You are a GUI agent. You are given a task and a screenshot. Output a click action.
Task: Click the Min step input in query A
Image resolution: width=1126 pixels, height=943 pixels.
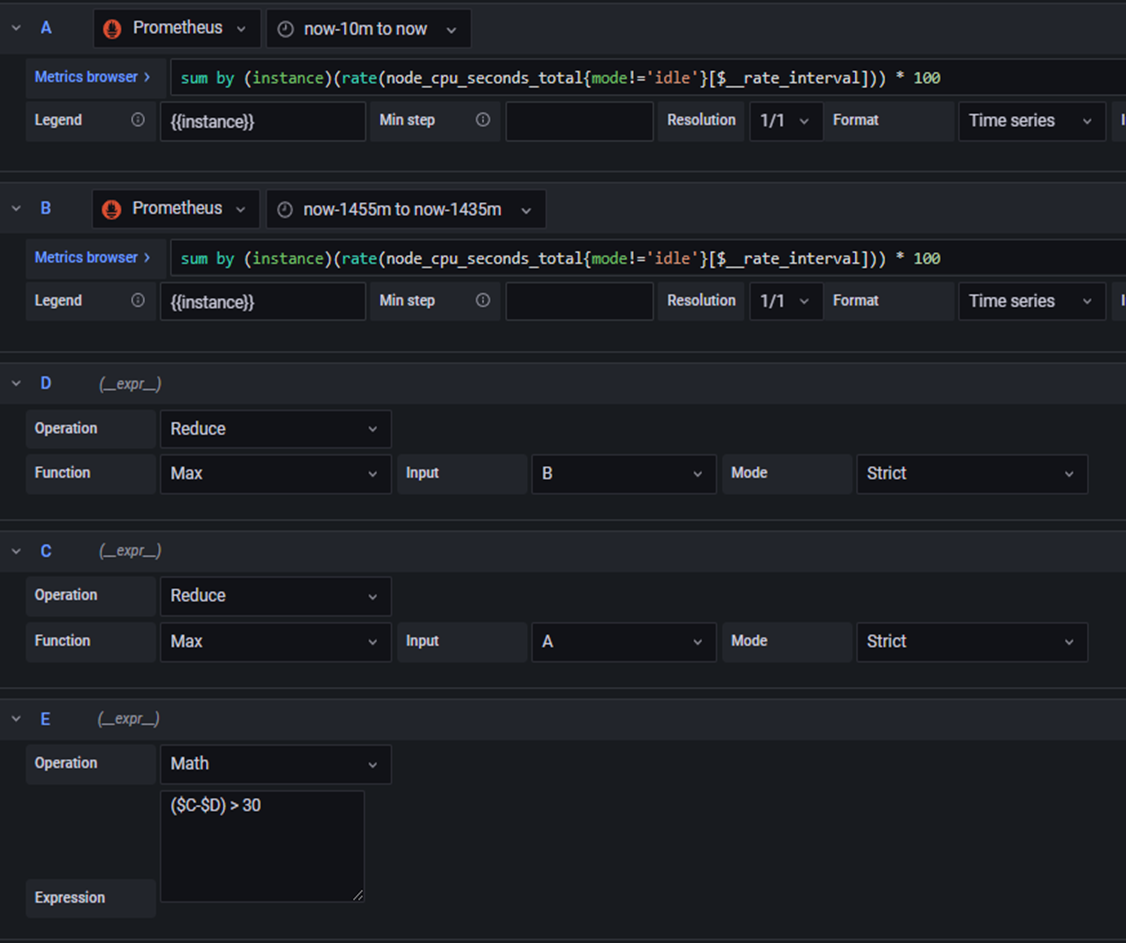tap(580, 121)
